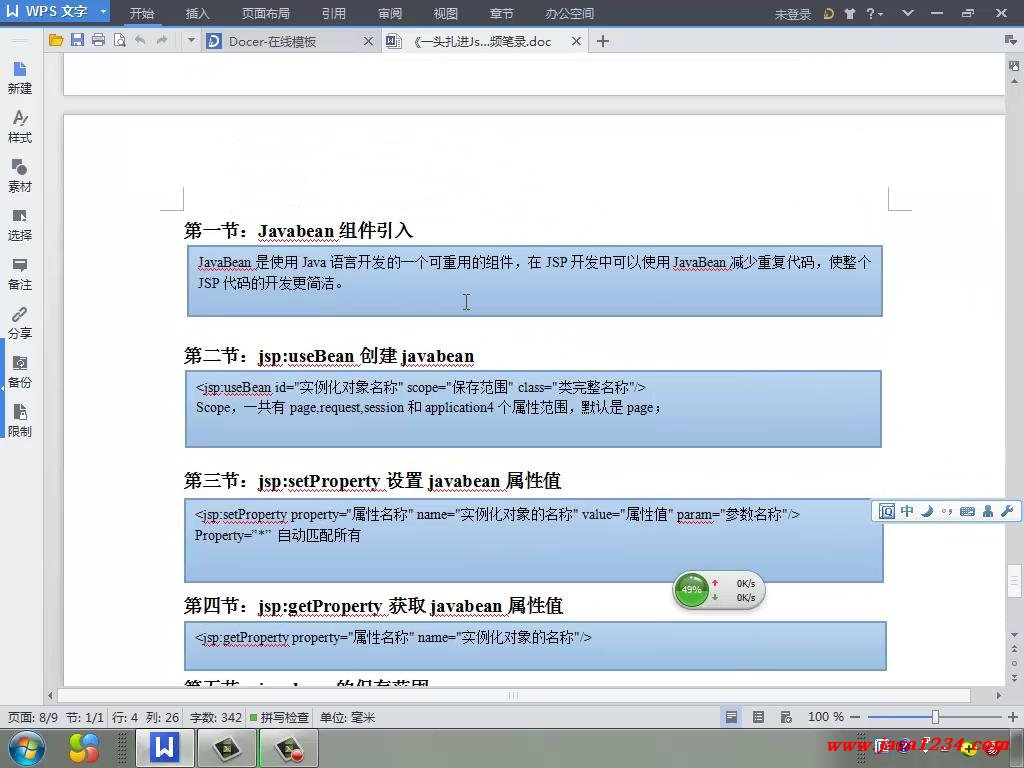Screen dimensions: 1024x768
Task: Open the 样式 styles panel in sidebar
Action: (x=20, y=127)
